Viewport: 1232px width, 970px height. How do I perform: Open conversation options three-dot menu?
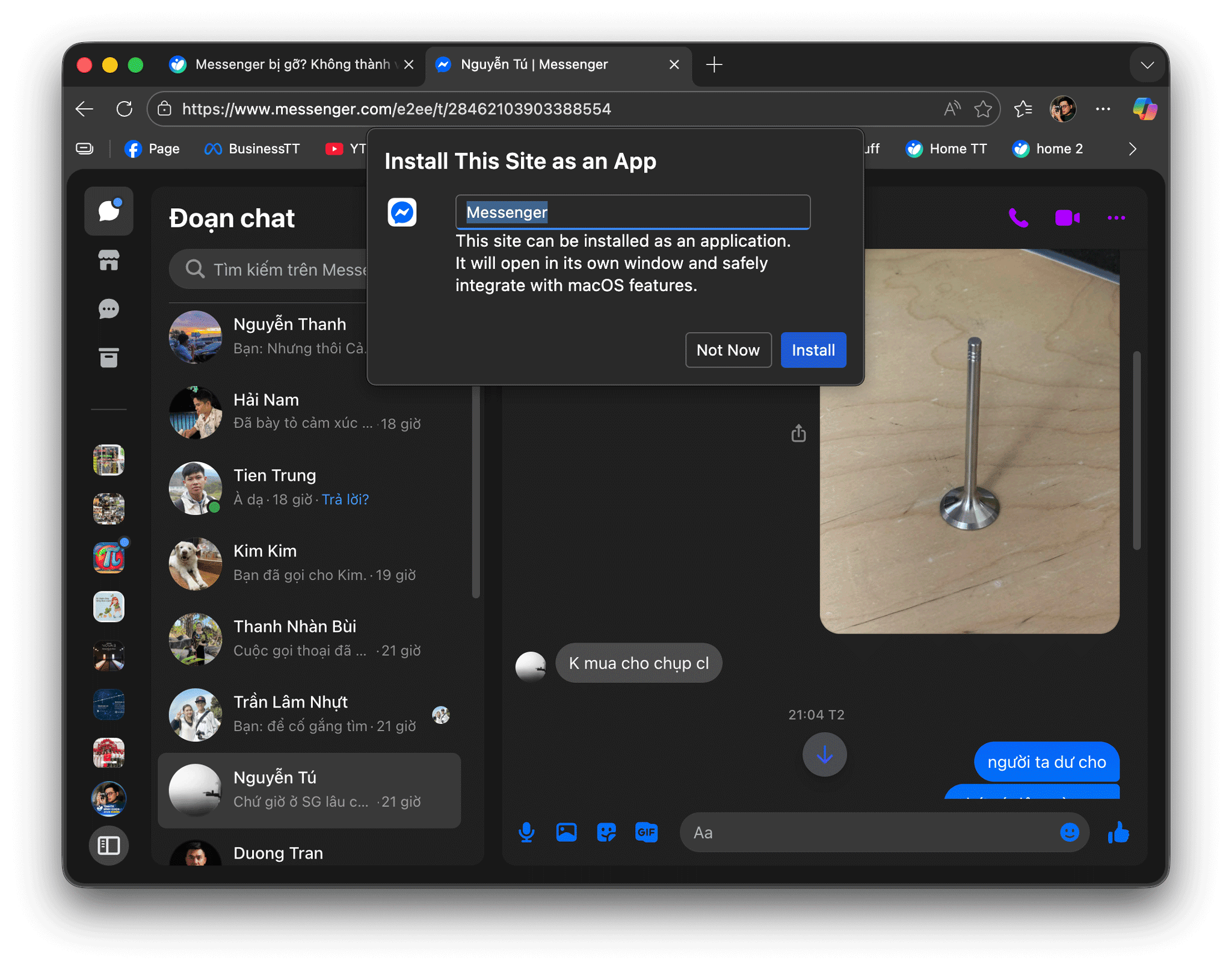coord(1116,218)
